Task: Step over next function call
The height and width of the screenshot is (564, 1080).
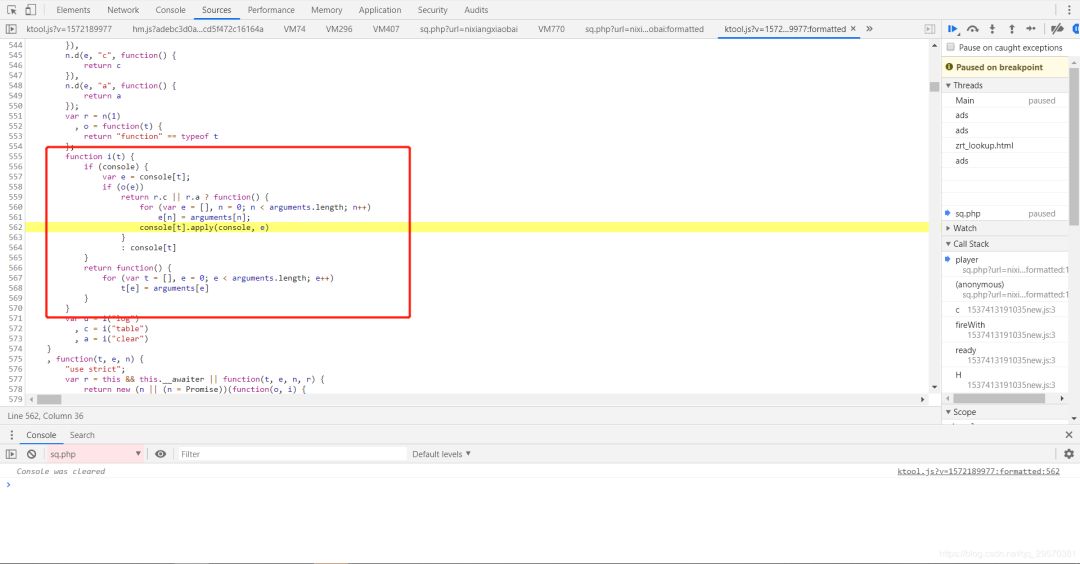Action: click(x=972, y=29)
